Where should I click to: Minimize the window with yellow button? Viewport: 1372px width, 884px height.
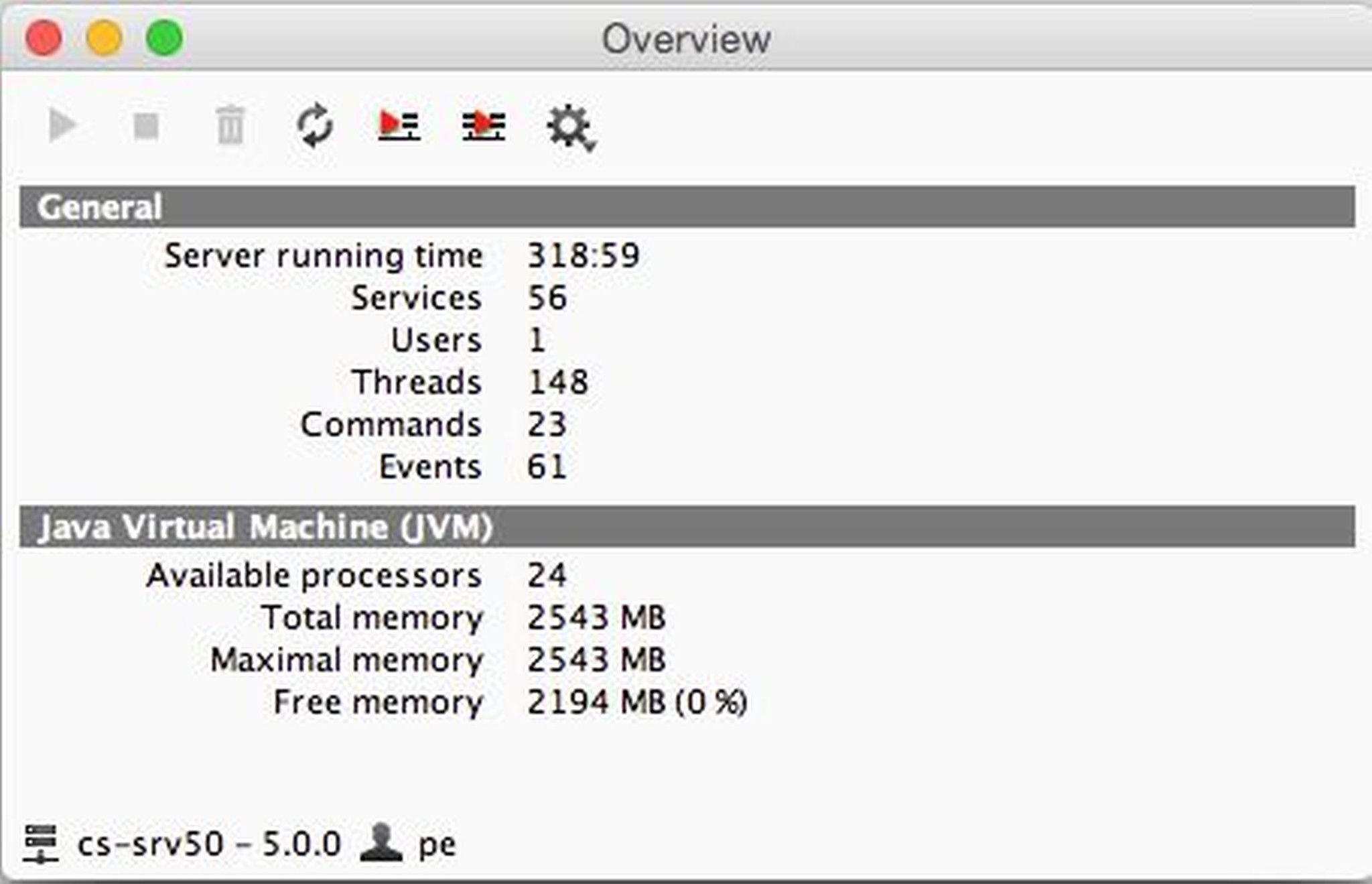[x=105, y=38]
